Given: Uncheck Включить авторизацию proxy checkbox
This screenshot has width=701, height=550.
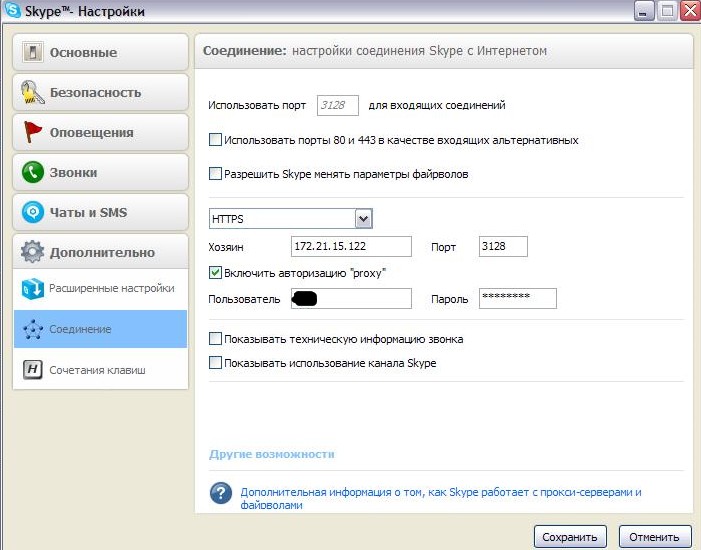Looking at the screenshot, I should pyautogui.click(x=215, y=272).
